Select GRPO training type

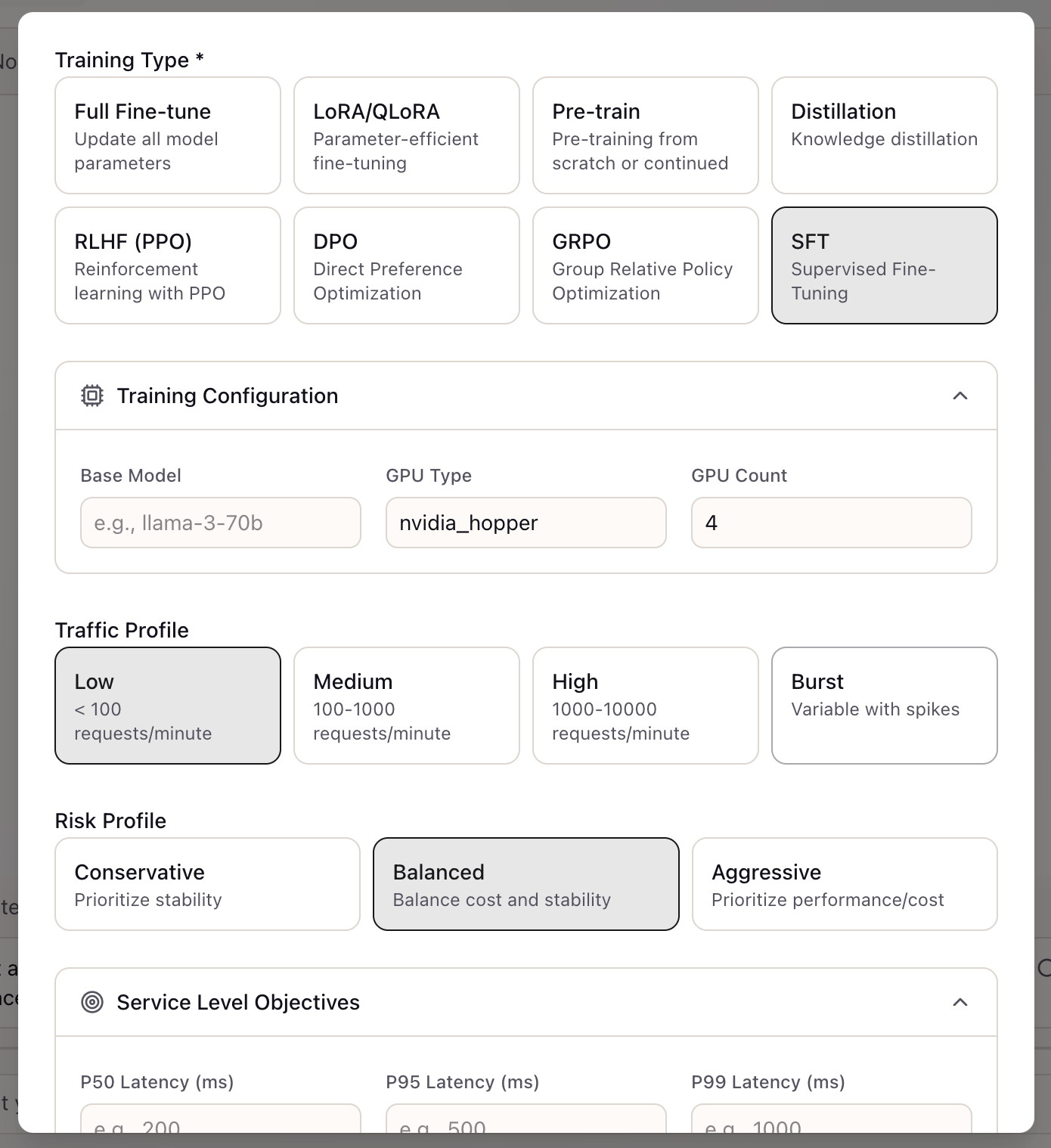tap(645, 265)
